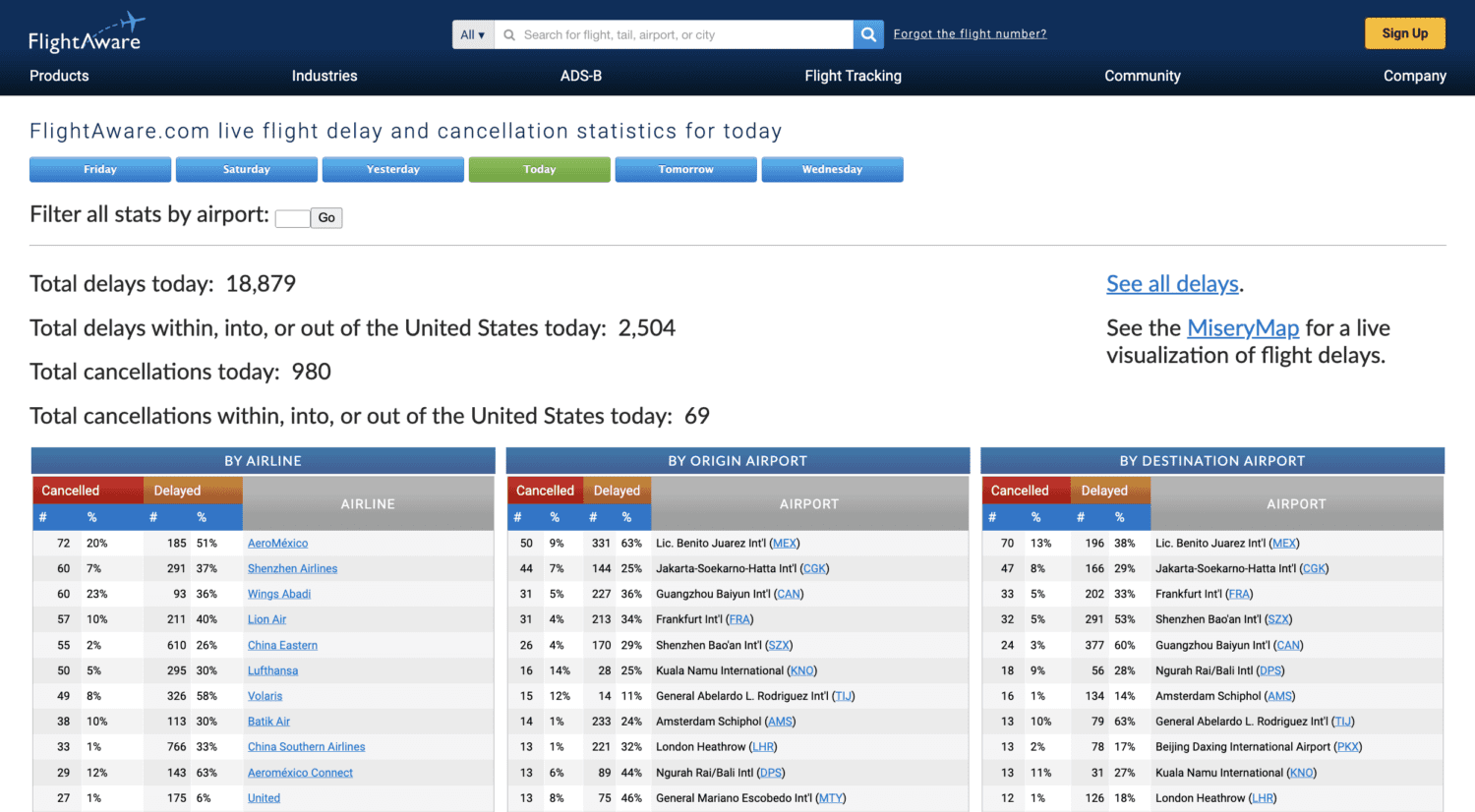Image resolution: width=1475 pixels, height=812 pixels.
Task: Click FRA code in destination airport table
Action: click(1239, 595)
